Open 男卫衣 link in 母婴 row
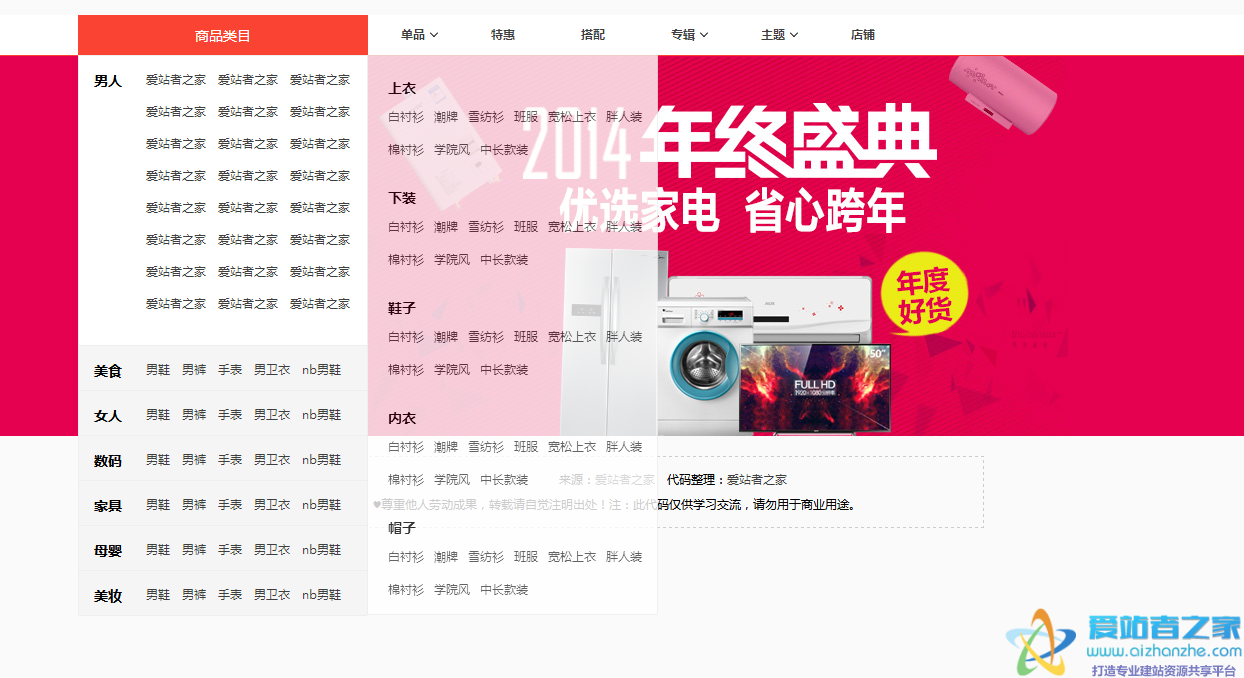This screenshot has width=1244, height=678. (x=272, y=550)
